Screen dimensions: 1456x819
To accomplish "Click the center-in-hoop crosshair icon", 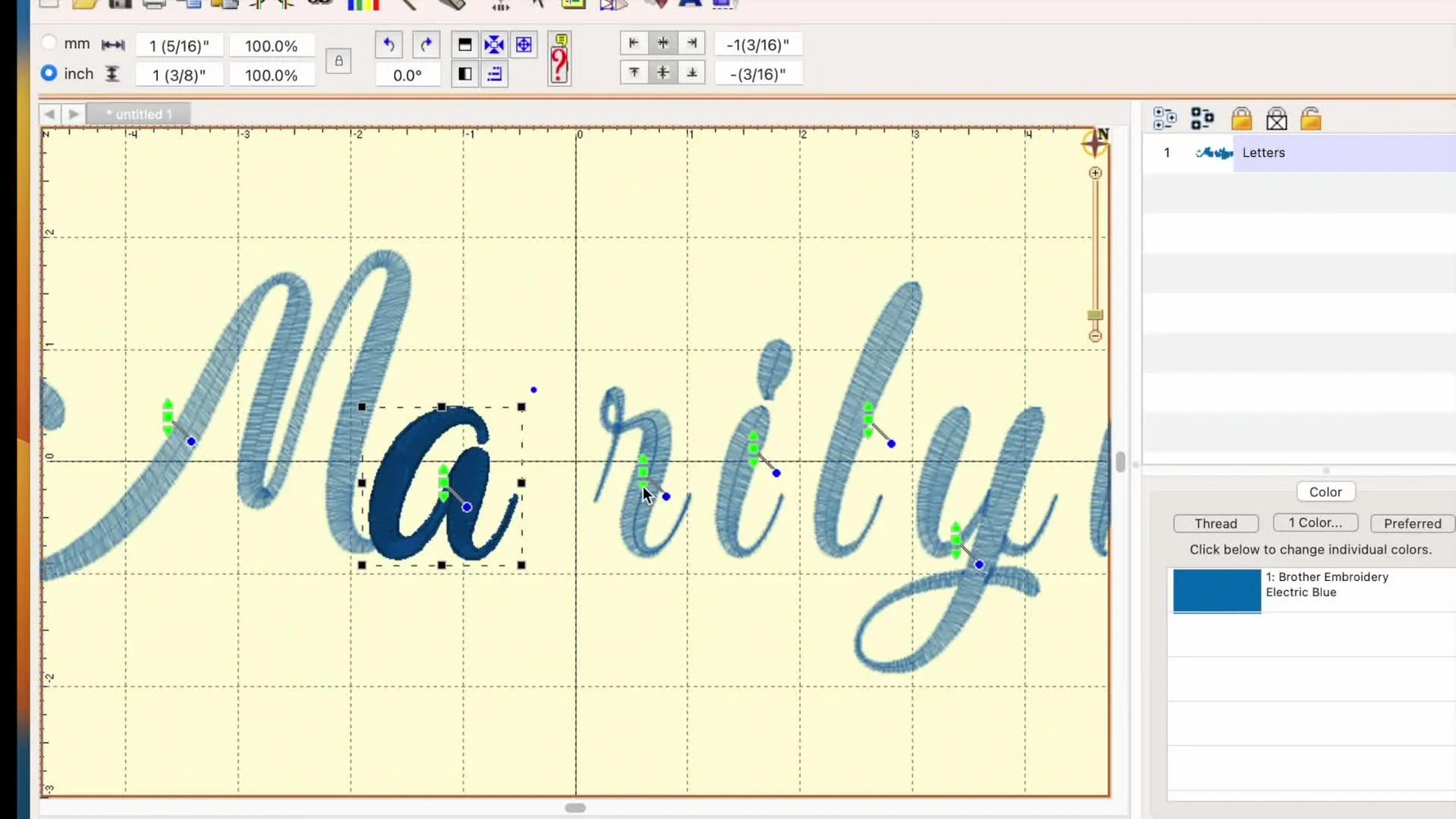I will [524, 45].
